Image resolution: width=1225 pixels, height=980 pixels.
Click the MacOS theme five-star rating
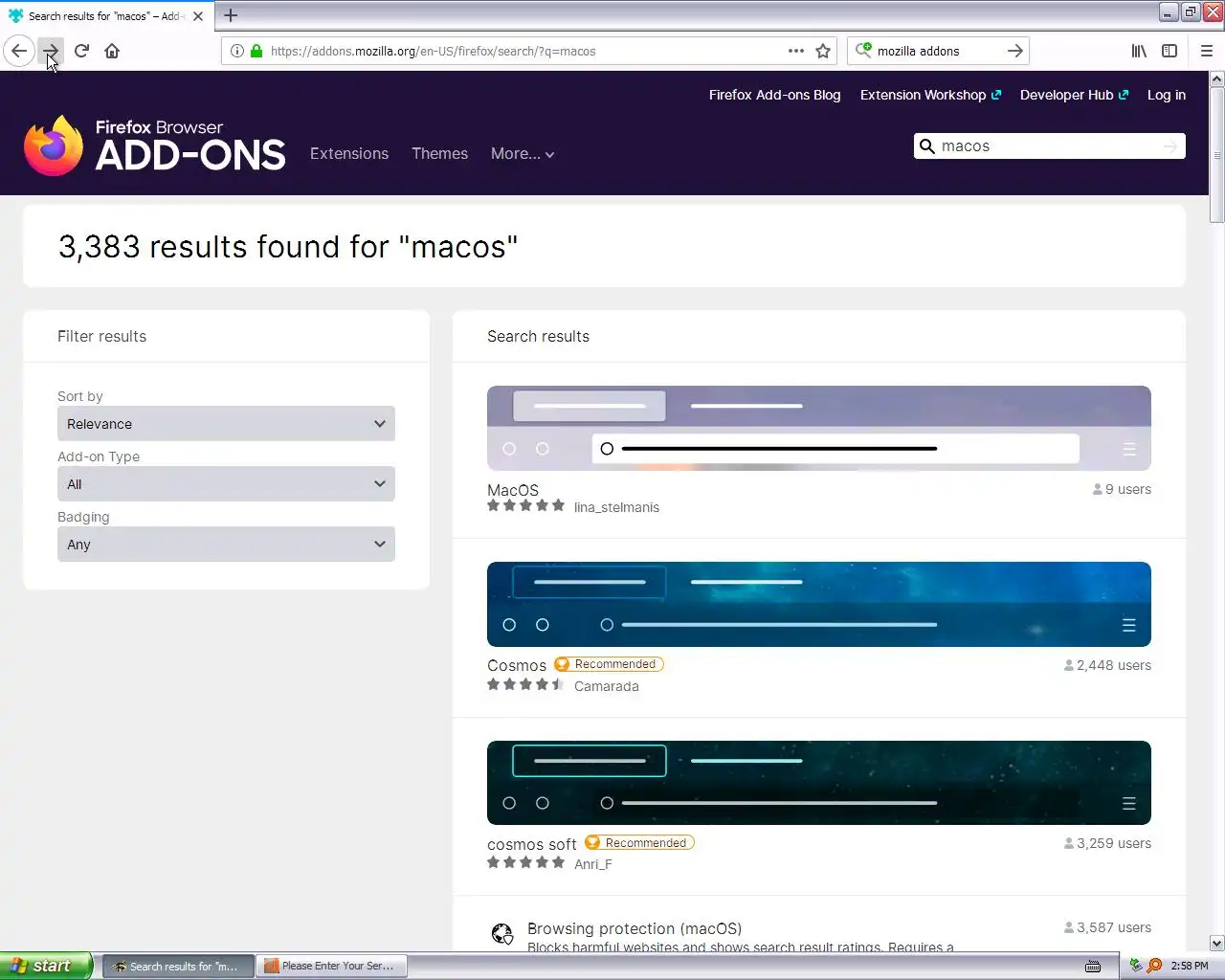tap(526, 506)
